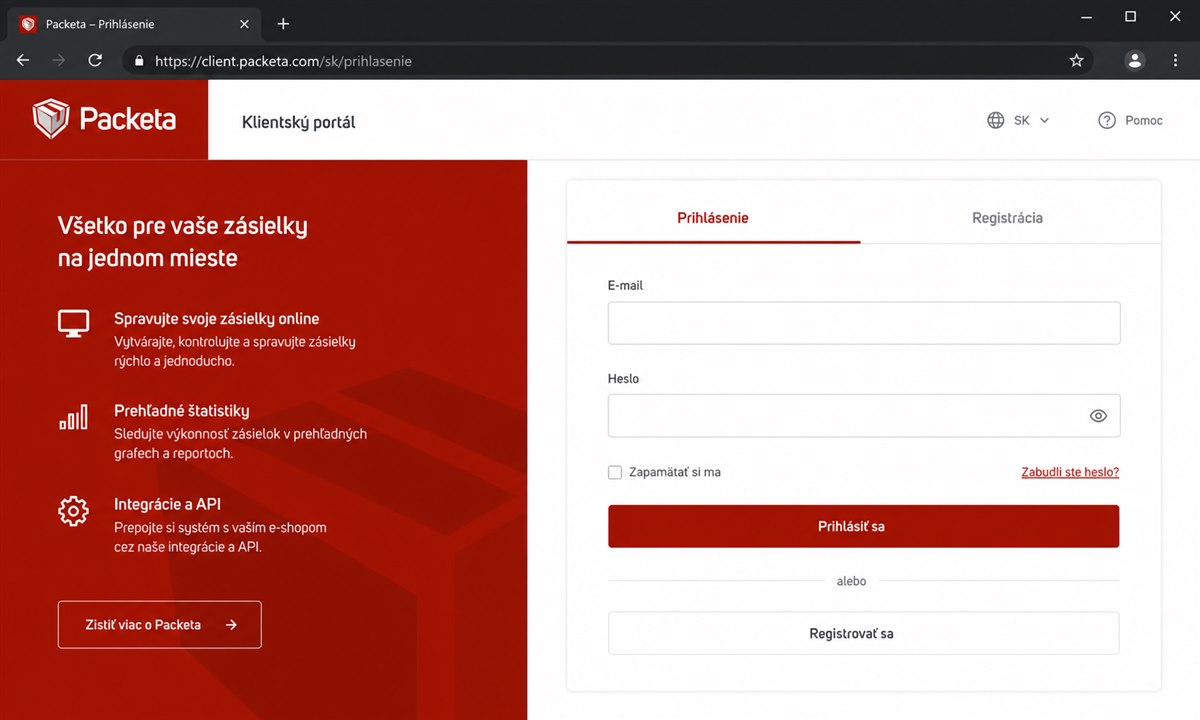Screen dimensions: 1200x720
Task: Click the padlock site info icon
Action: [x=139, y=61]
